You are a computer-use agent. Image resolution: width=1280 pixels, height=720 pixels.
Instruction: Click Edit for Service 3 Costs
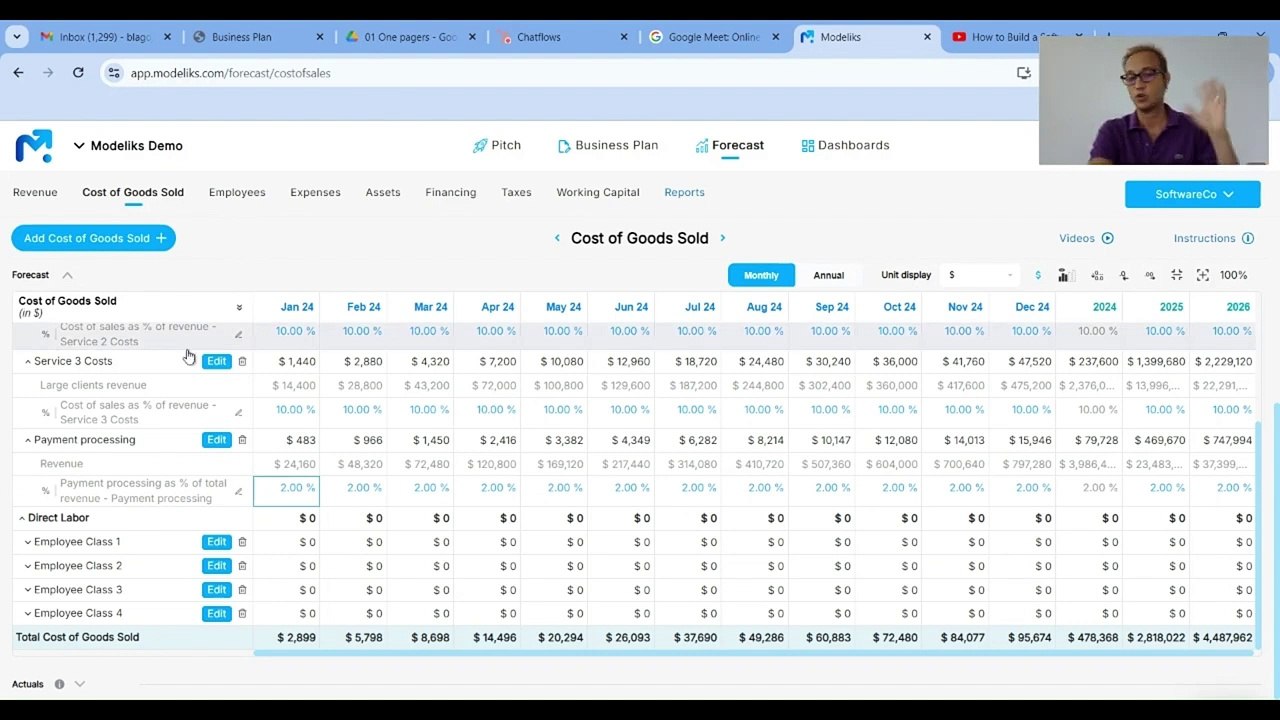click(216, 361)
